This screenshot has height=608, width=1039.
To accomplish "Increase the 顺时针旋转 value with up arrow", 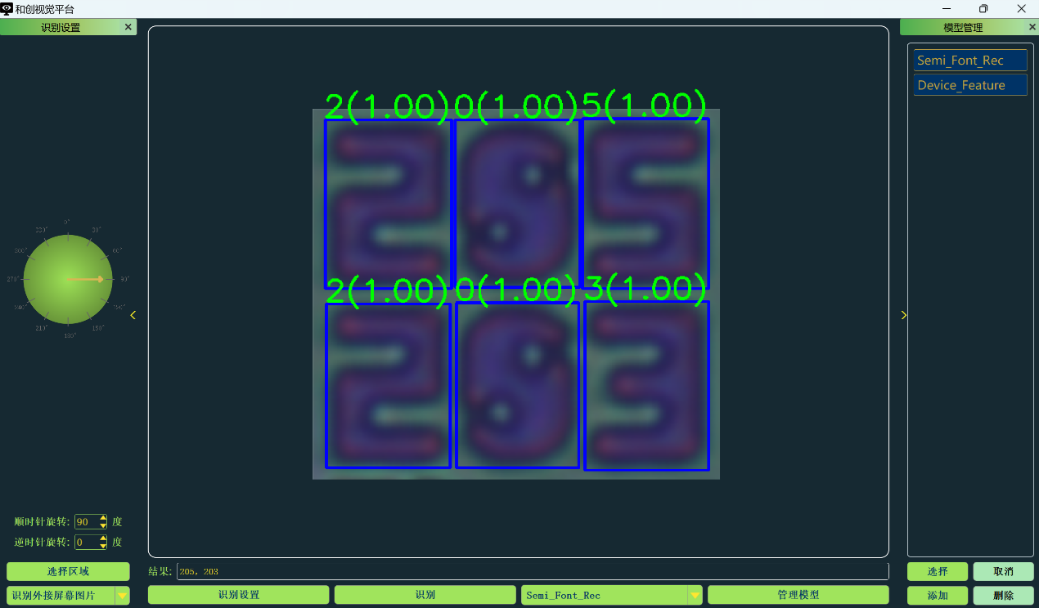I will pyautogui.click(x=103, y=518).
